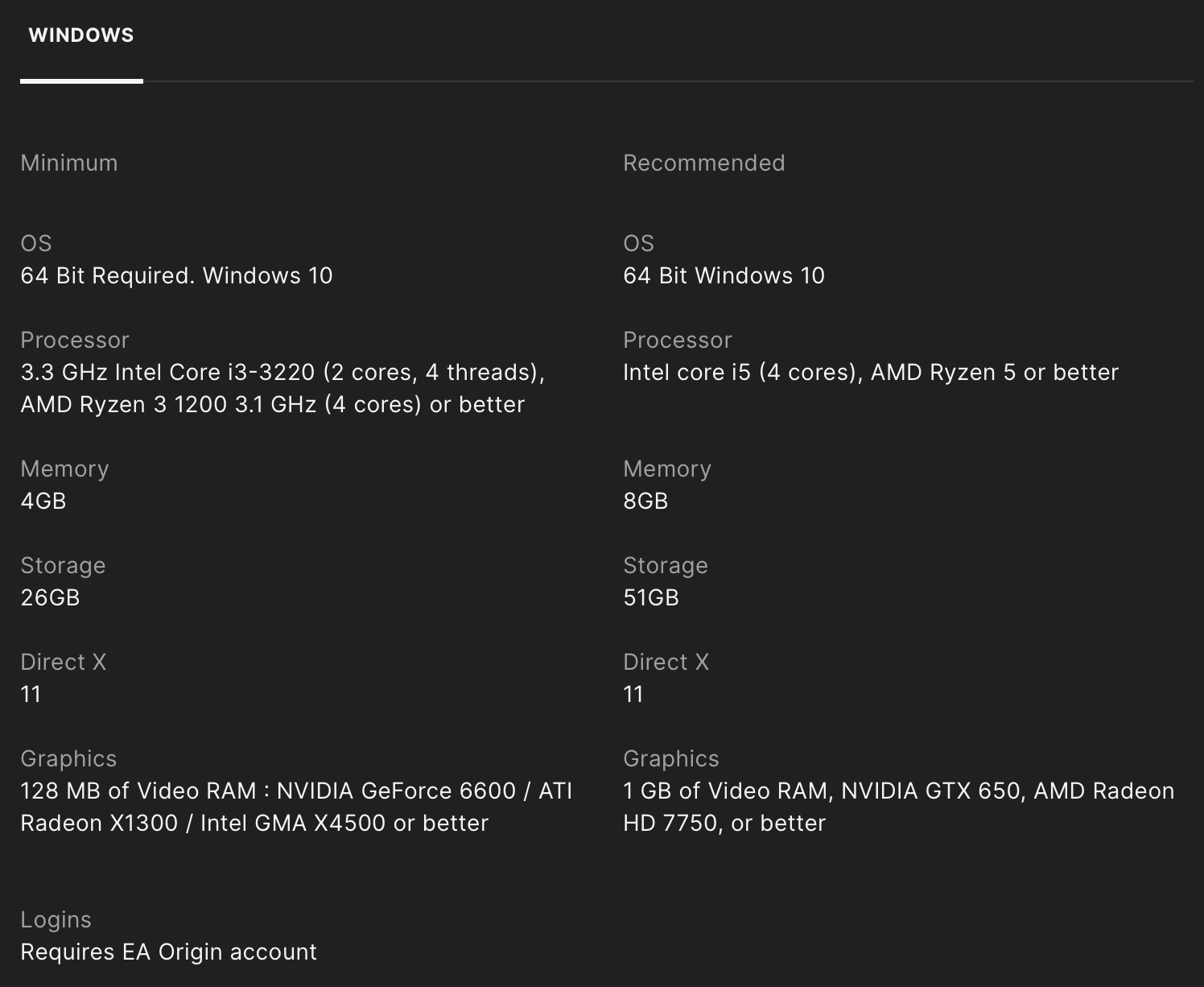Image resolution: width=1204 pixels, height=987 pixels.
Task: Click the AMD Ryzen 3 1200 line
Action: coord(272,404)
